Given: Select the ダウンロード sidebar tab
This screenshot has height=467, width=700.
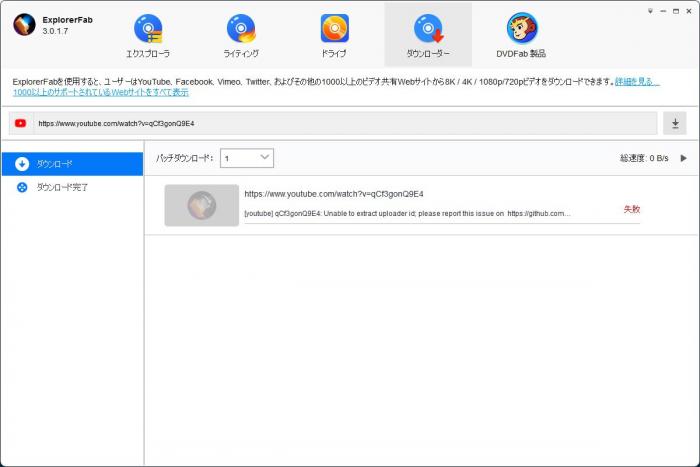Looking at the screenshot, I should click(x=72, y=164).
